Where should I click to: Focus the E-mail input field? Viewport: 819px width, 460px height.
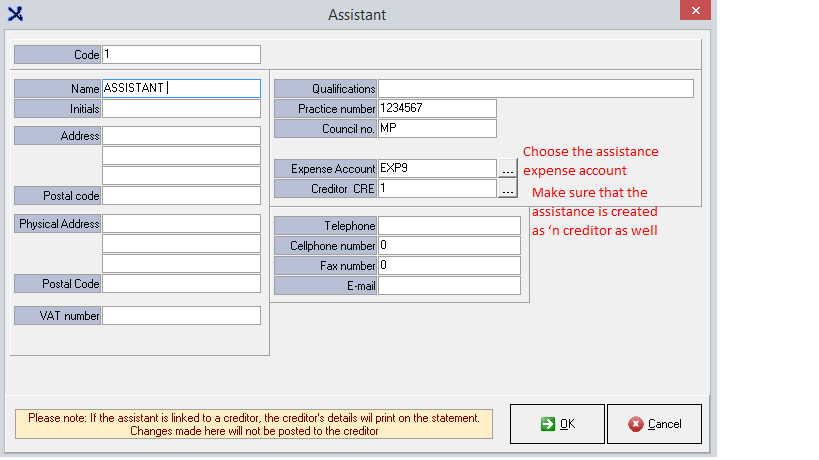pyautogui.click(x=449, y=286)
